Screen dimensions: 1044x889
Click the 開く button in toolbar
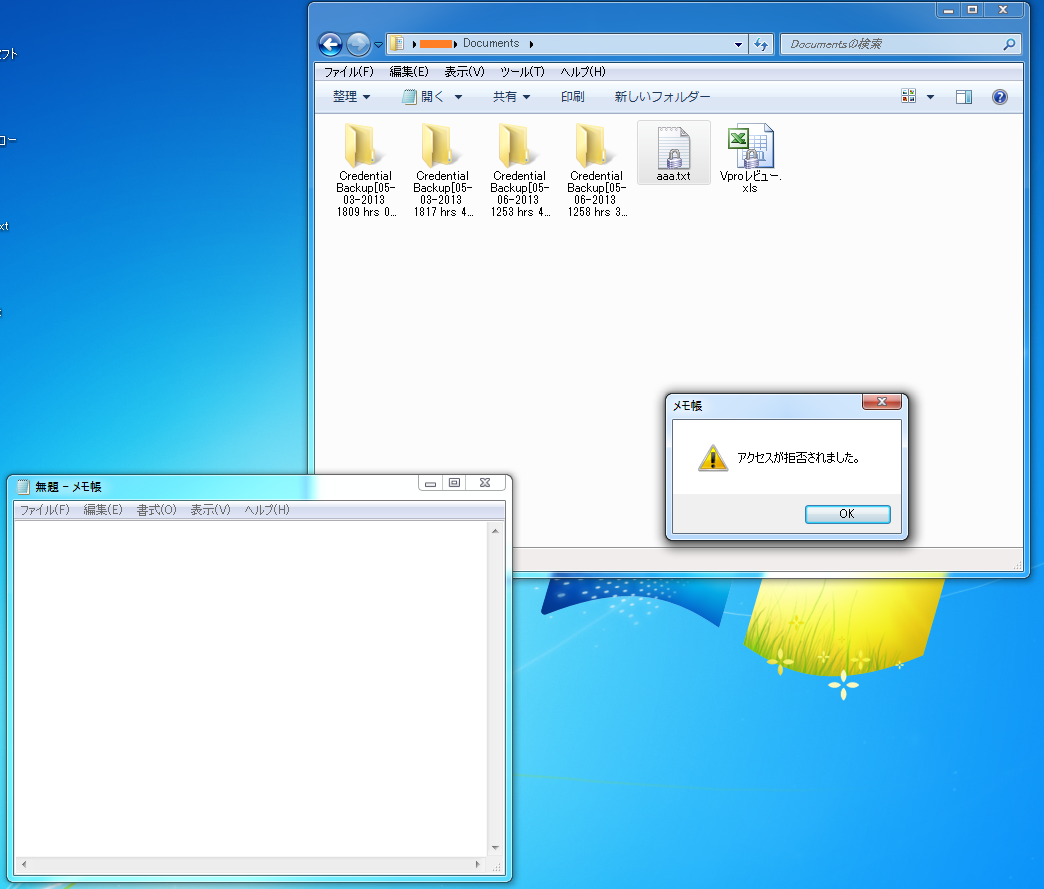[x=423, y=97]
